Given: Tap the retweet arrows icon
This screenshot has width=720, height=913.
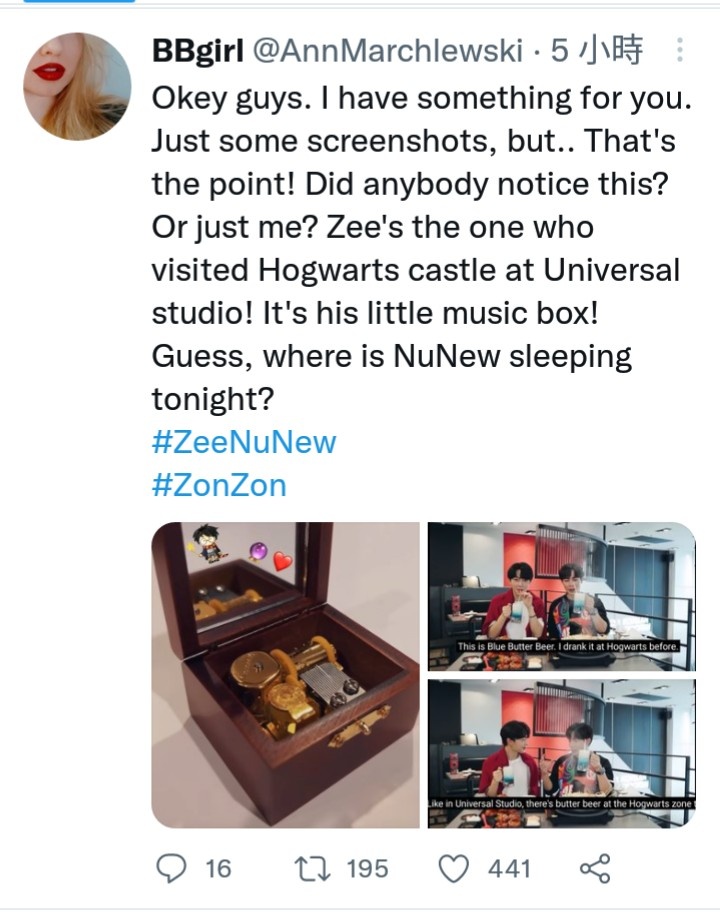Looking at the screenshot, I should (x=313, y=868).
